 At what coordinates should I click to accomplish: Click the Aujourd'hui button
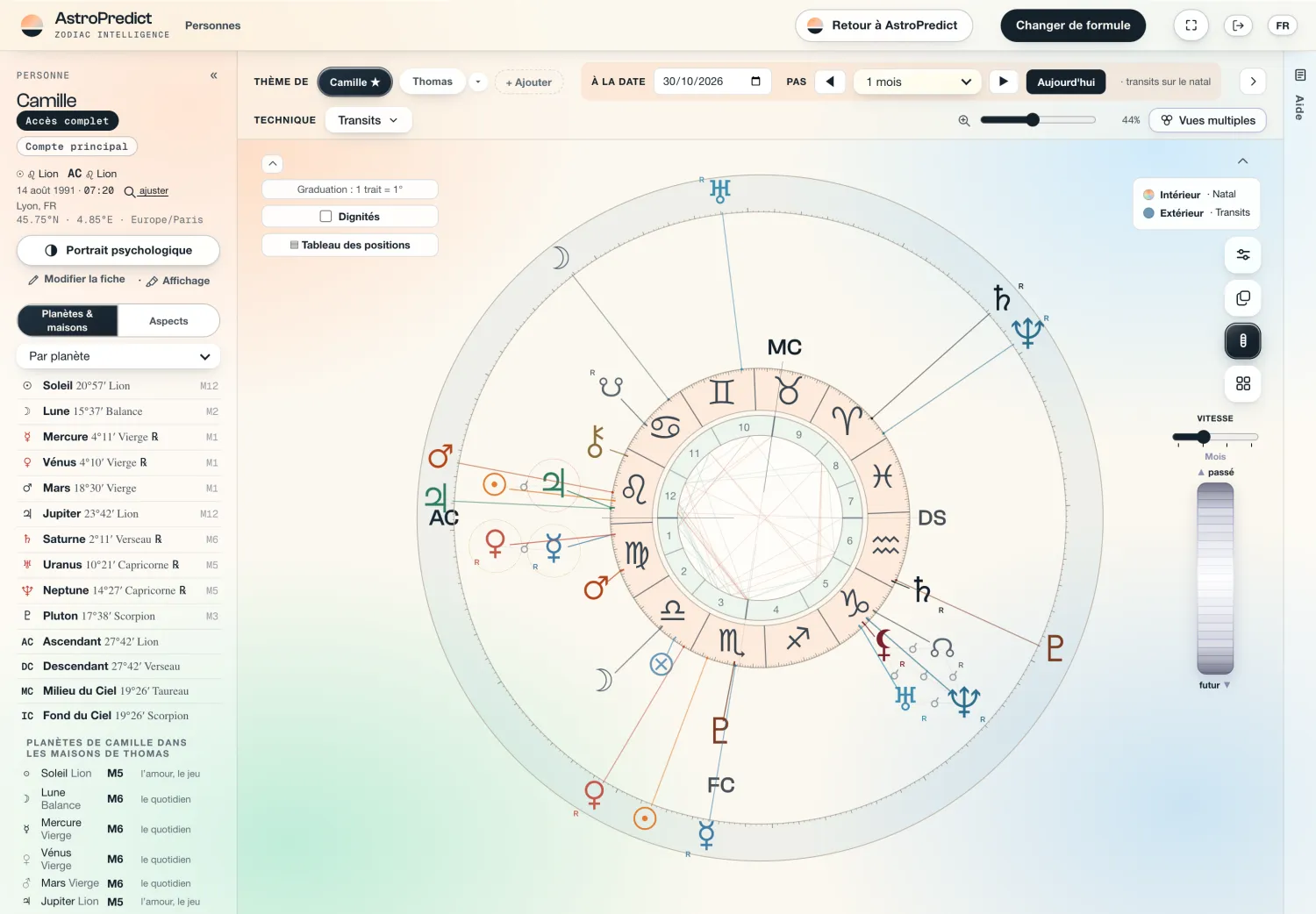pyautogui.click(x=1066, y=82)
